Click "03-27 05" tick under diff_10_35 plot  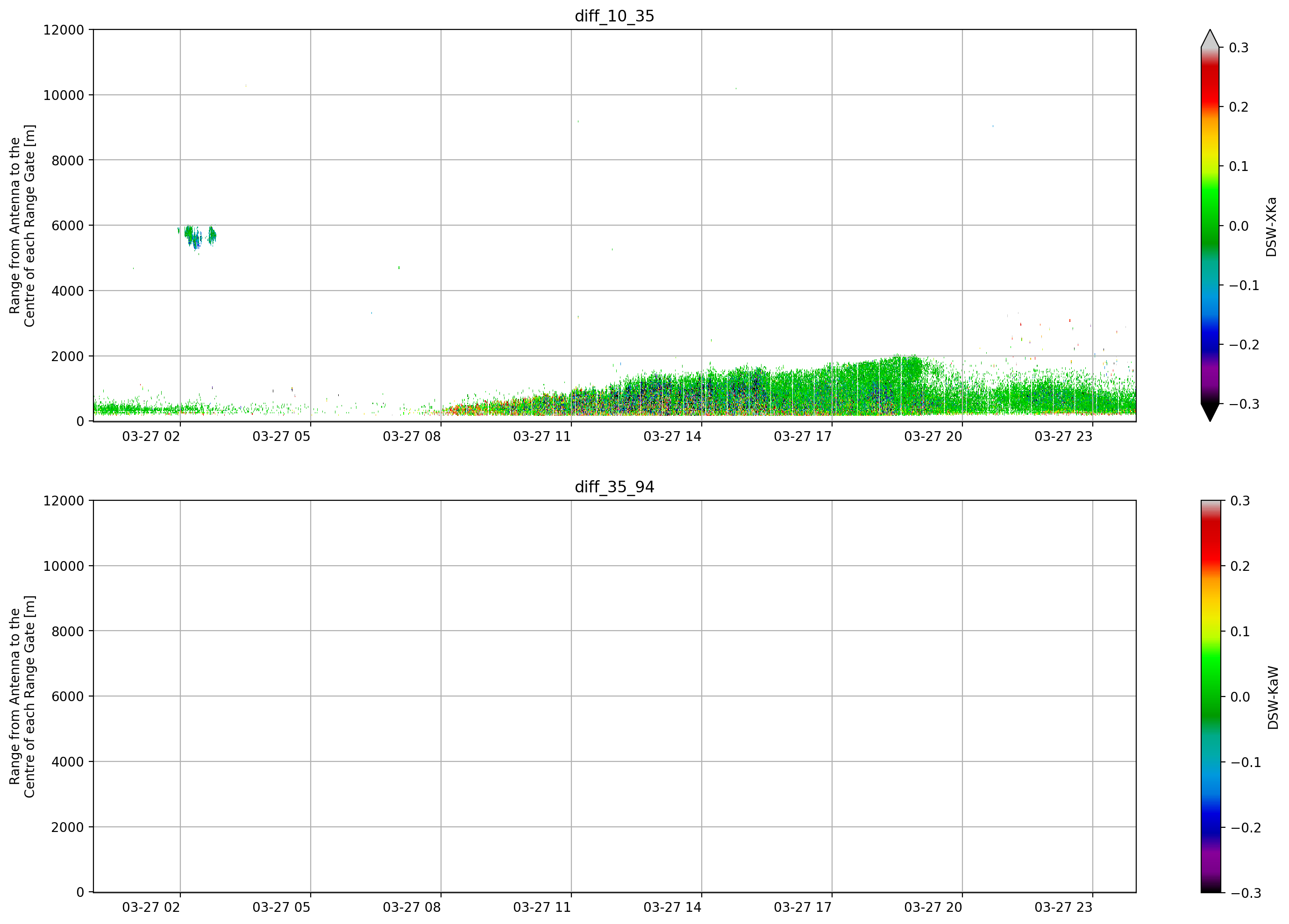[x=281, y=436]
